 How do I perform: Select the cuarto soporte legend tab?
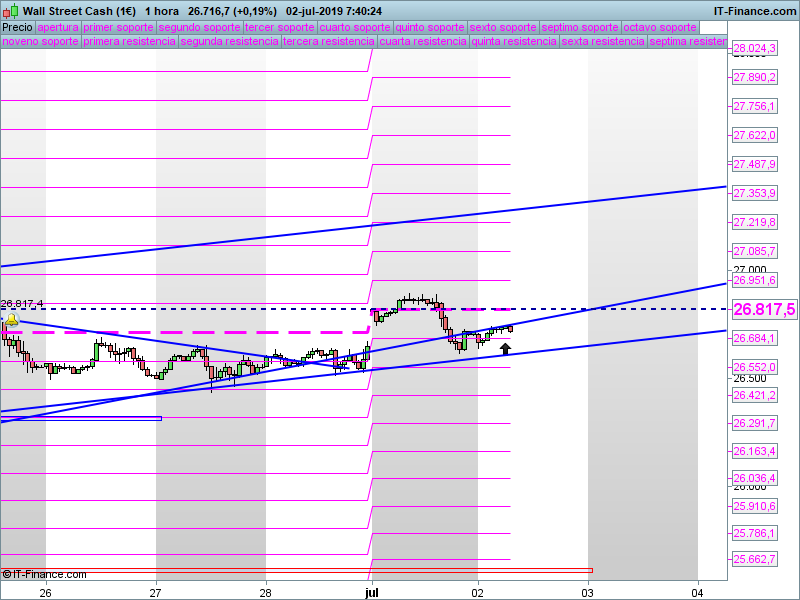click(355, 28)
